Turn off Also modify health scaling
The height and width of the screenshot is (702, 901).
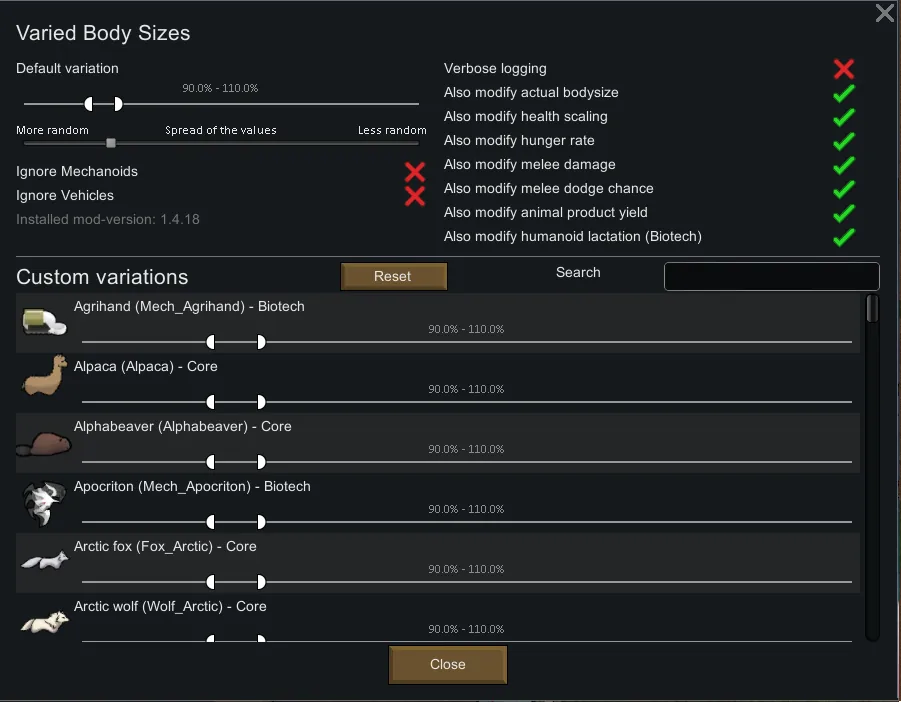[844, 117]
